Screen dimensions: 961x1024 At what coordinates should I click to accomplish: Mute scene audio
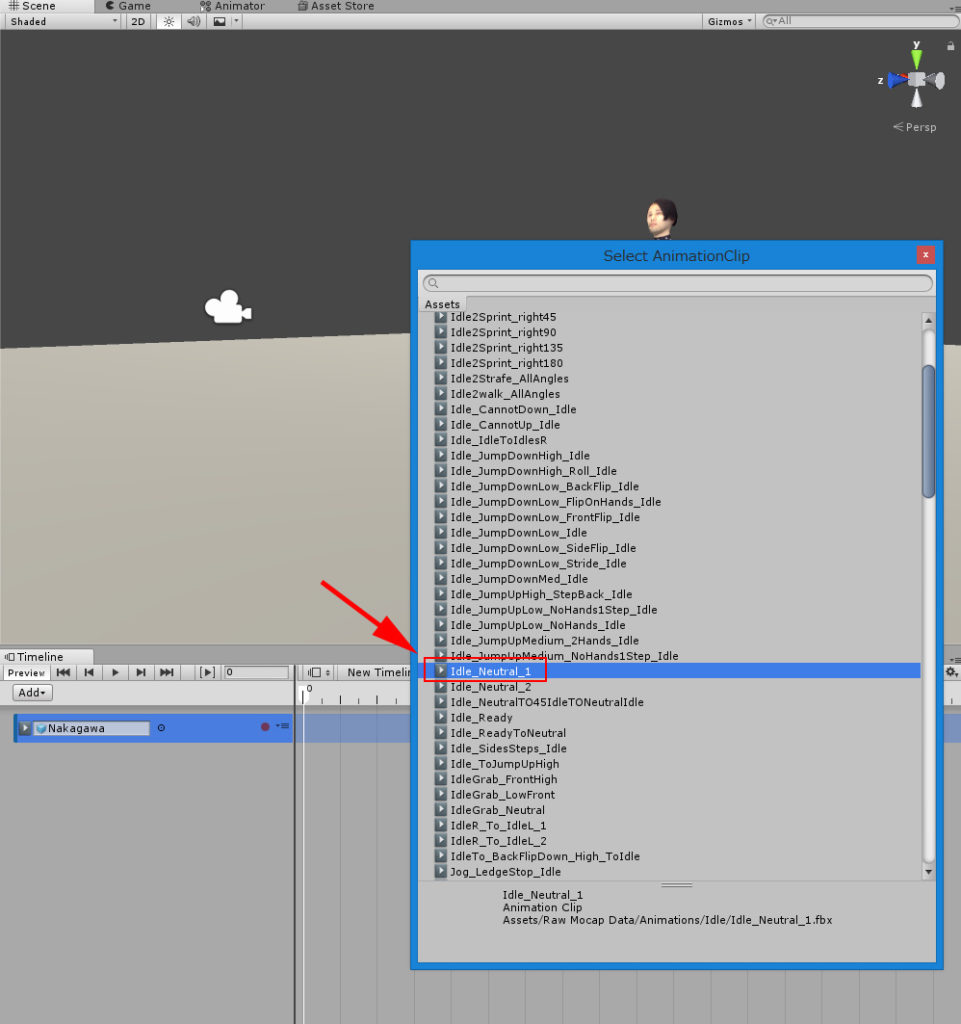(x=193, y=21)
